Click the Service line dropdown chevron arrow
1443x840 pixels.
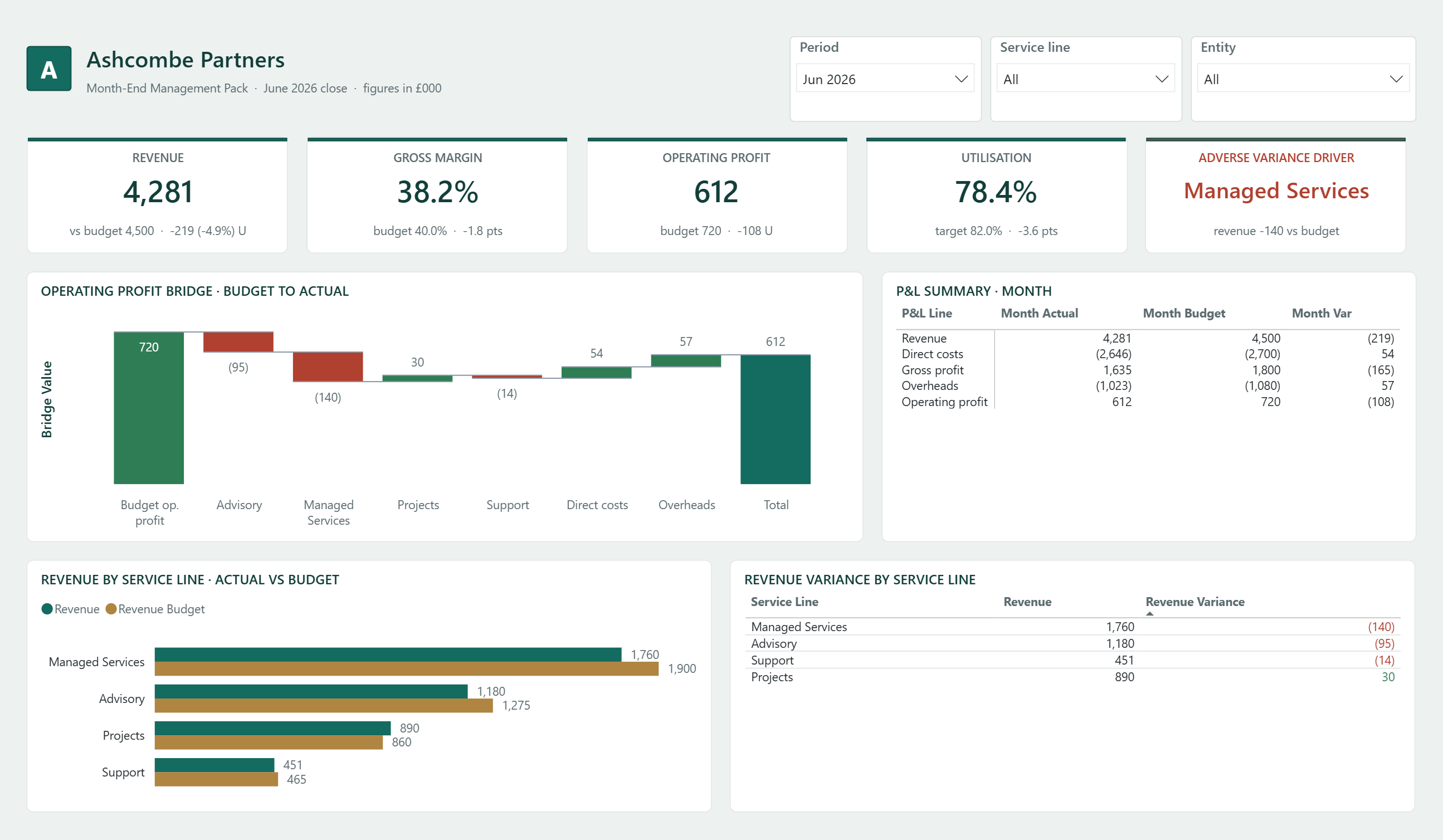[1161, 79]
